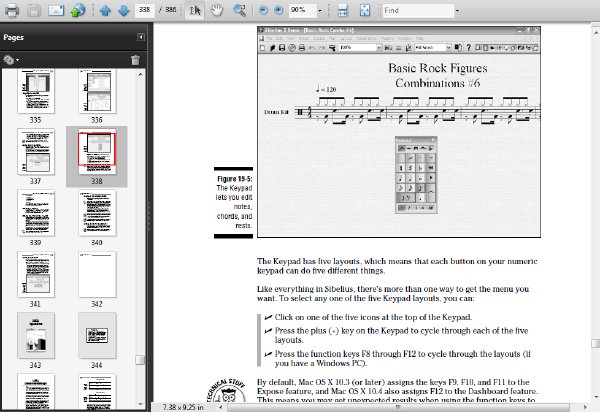Click inside the Find search box
This screenshot has width=600, height=412.
coord(418,10)
